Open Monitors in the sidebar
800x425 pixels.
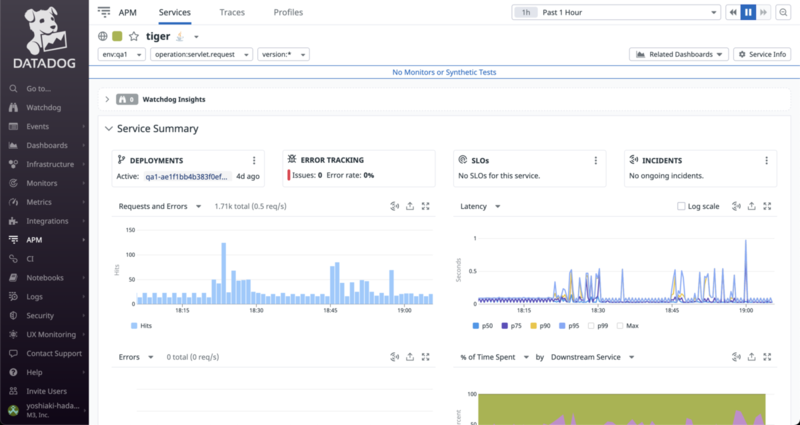click(x=44, y=183)
